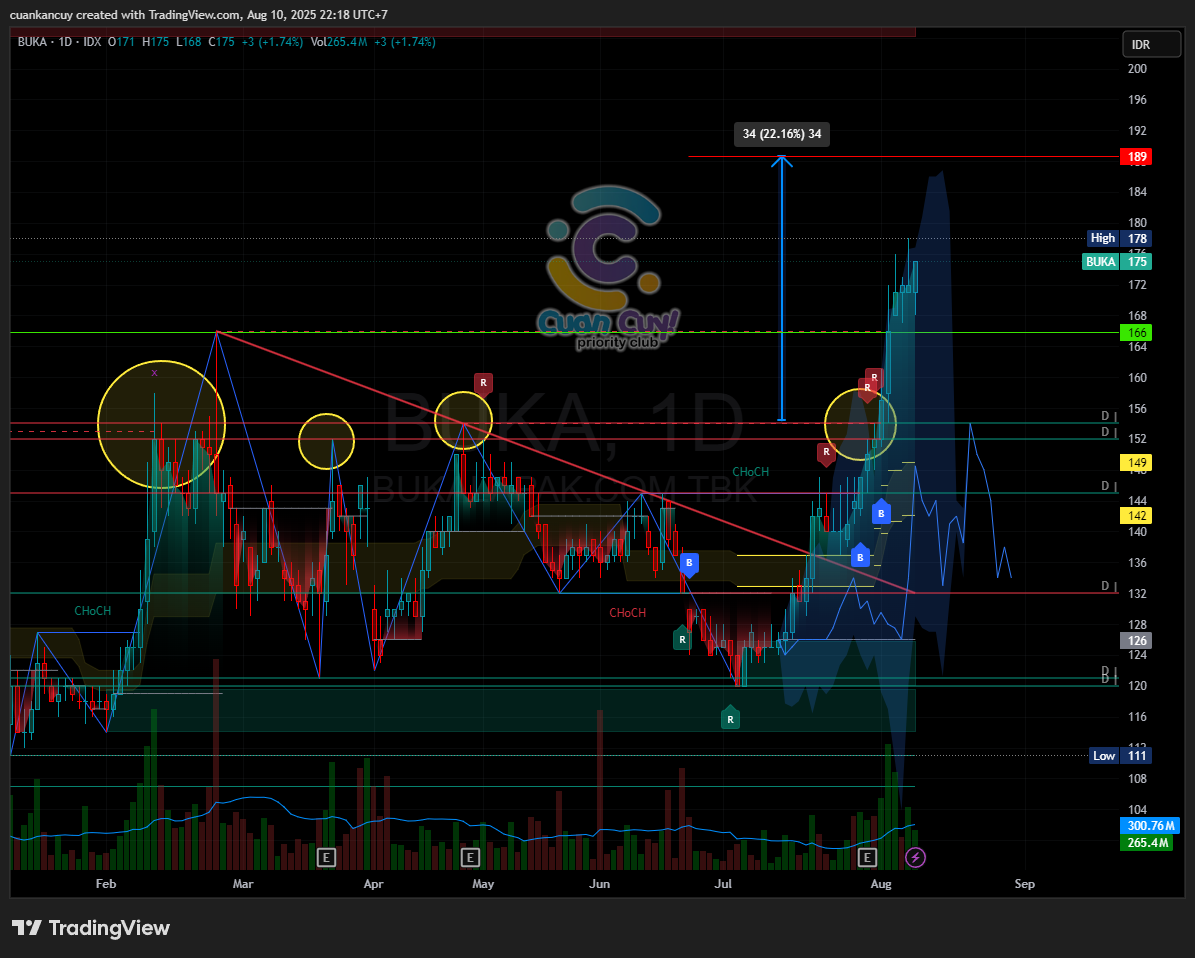
Task: Click the green 265.4 M volume label
Action: (x=1146, y=842)
